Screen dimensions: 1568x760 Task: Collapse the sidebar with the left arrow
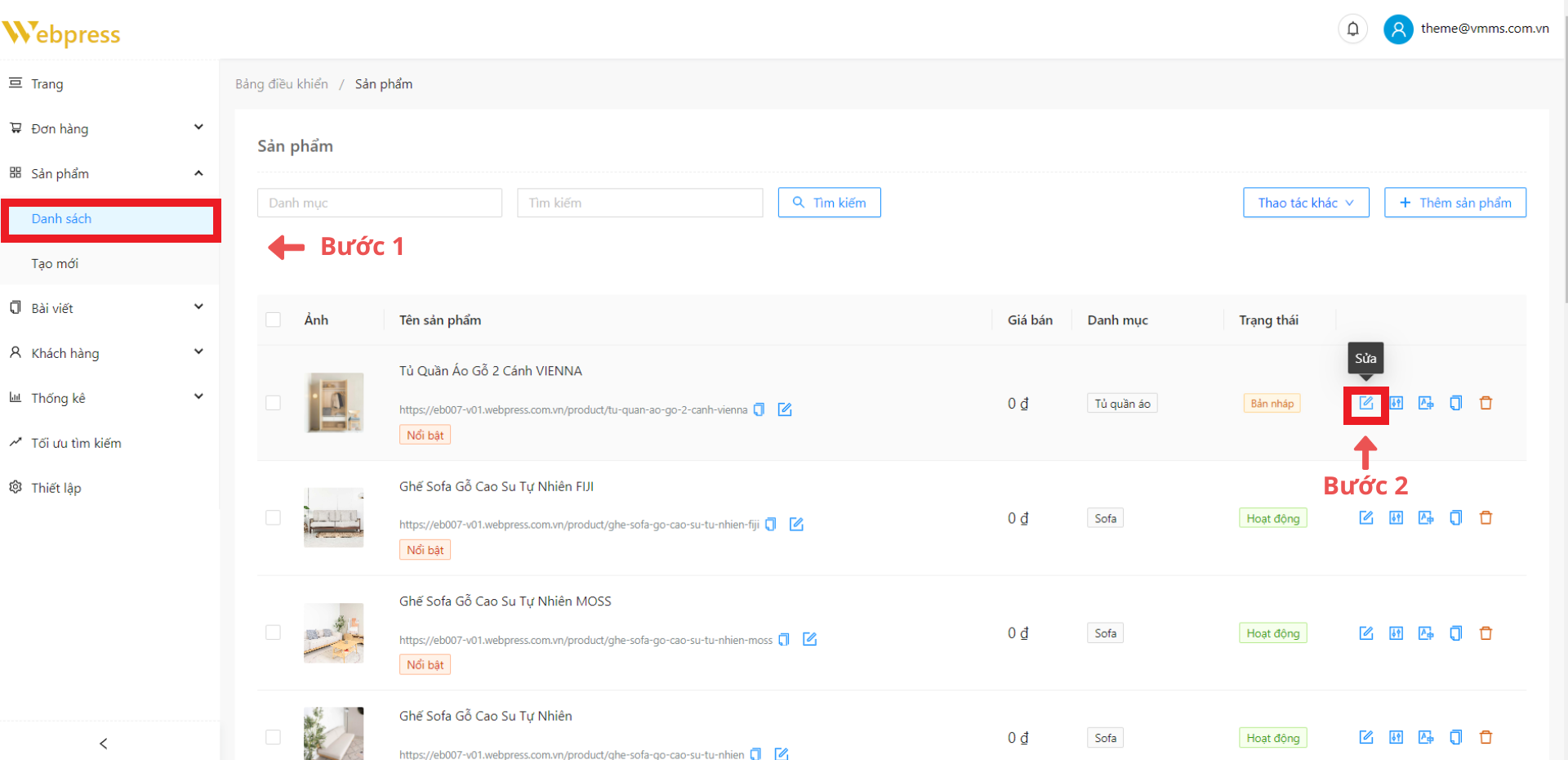tap(103, 743)
